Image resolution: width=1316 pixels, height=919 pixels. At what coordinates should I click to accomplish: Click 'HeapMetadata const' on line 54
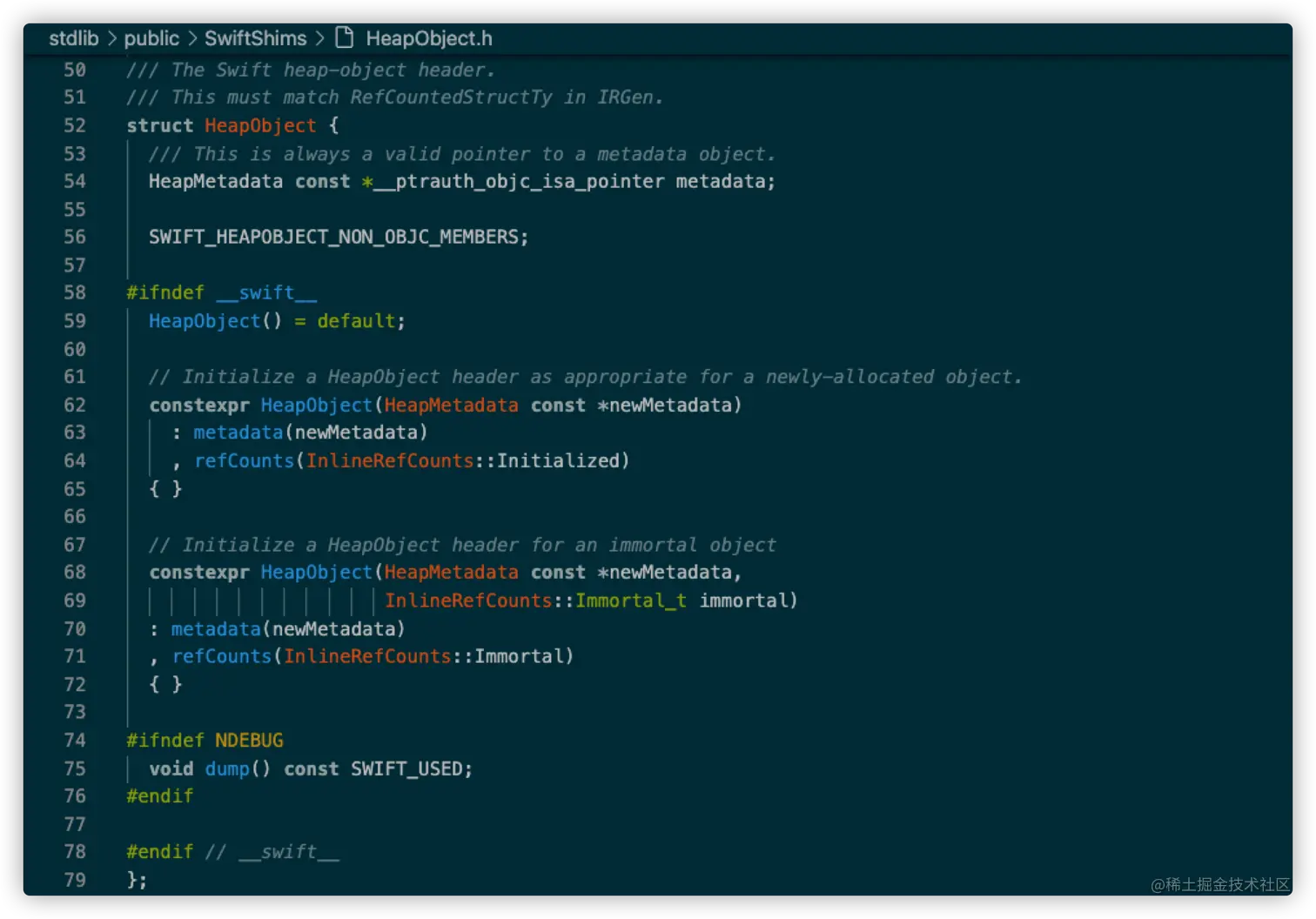pyautogui.click(x=249, y=181)
